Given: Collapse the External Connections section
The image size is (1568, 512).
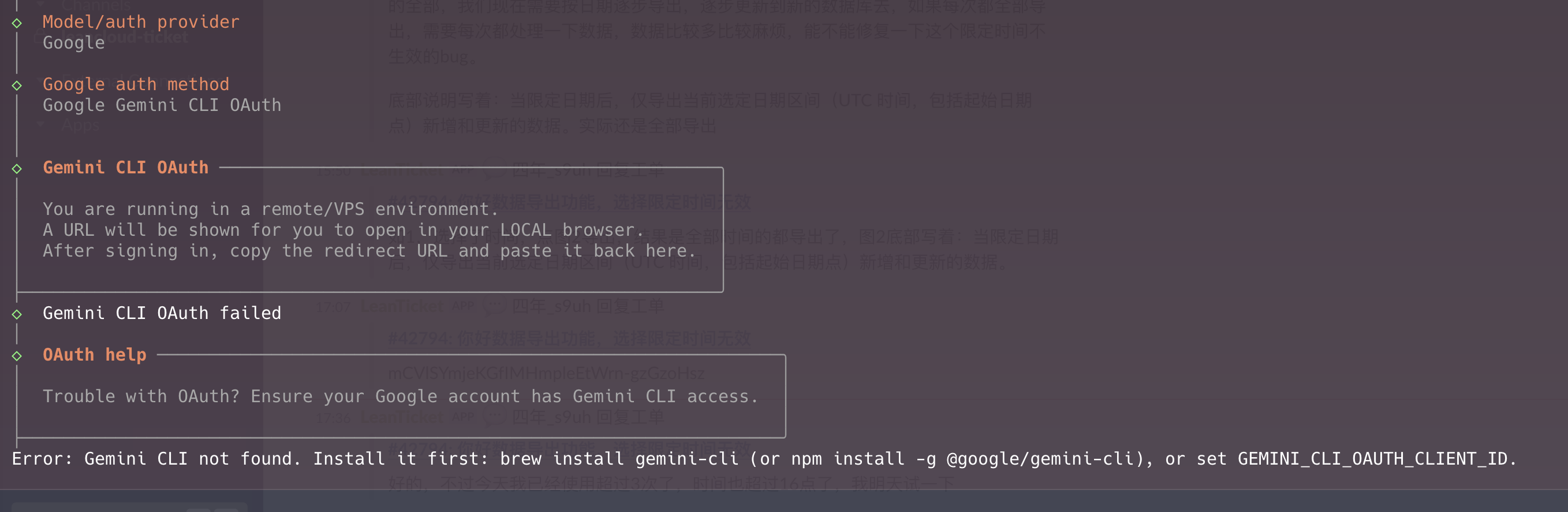Looking at the screenshot, I should (40, 80).
